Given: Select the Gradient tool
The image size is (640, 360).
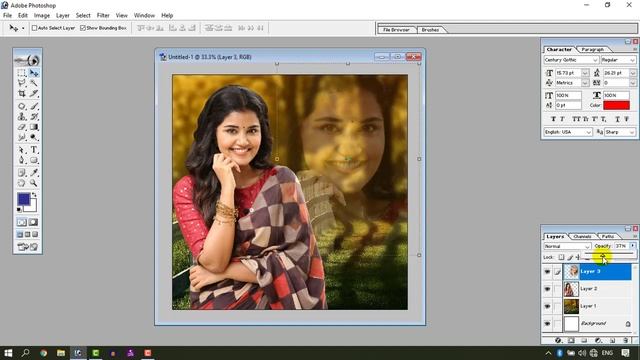Looking at the screenshot, I should click(x=34, y=127).
